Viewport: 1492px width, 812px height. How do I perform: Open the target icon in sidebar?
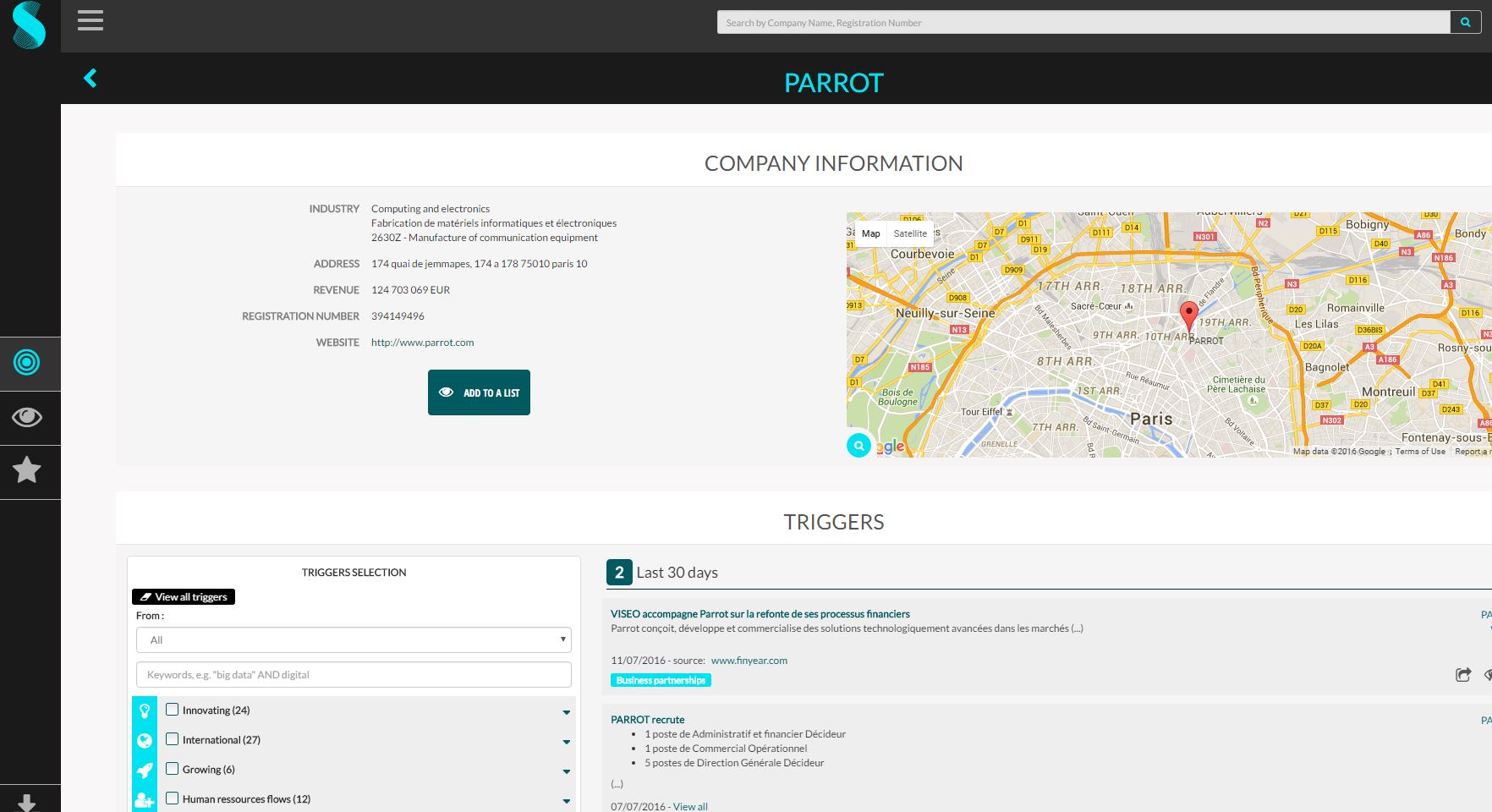27,363
